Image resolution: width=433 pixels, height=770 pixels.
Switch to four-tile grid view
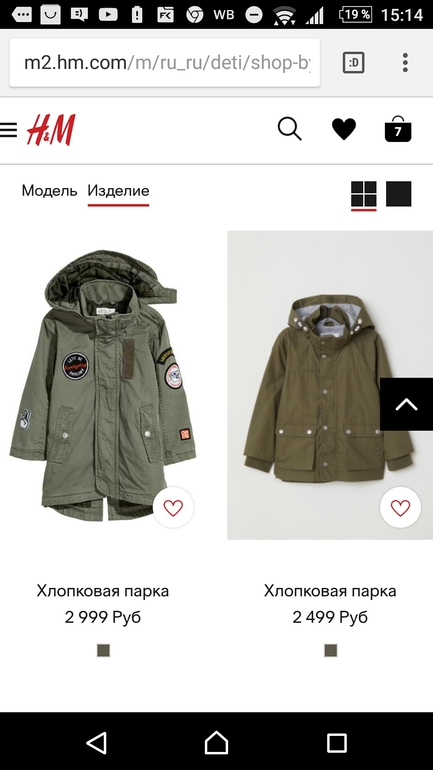pyautogui.click(x=364, y=194)
